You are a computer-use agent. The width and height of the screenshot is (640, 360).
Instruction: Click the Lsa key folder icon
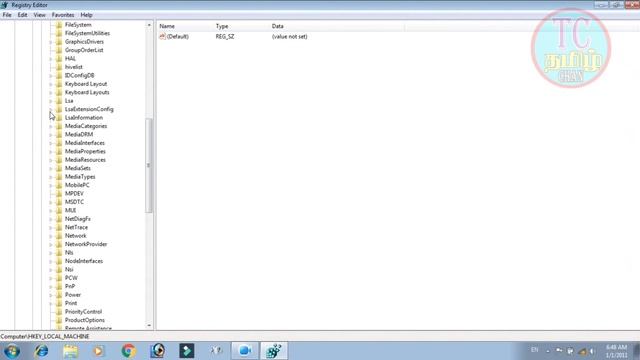click(59, 101)
